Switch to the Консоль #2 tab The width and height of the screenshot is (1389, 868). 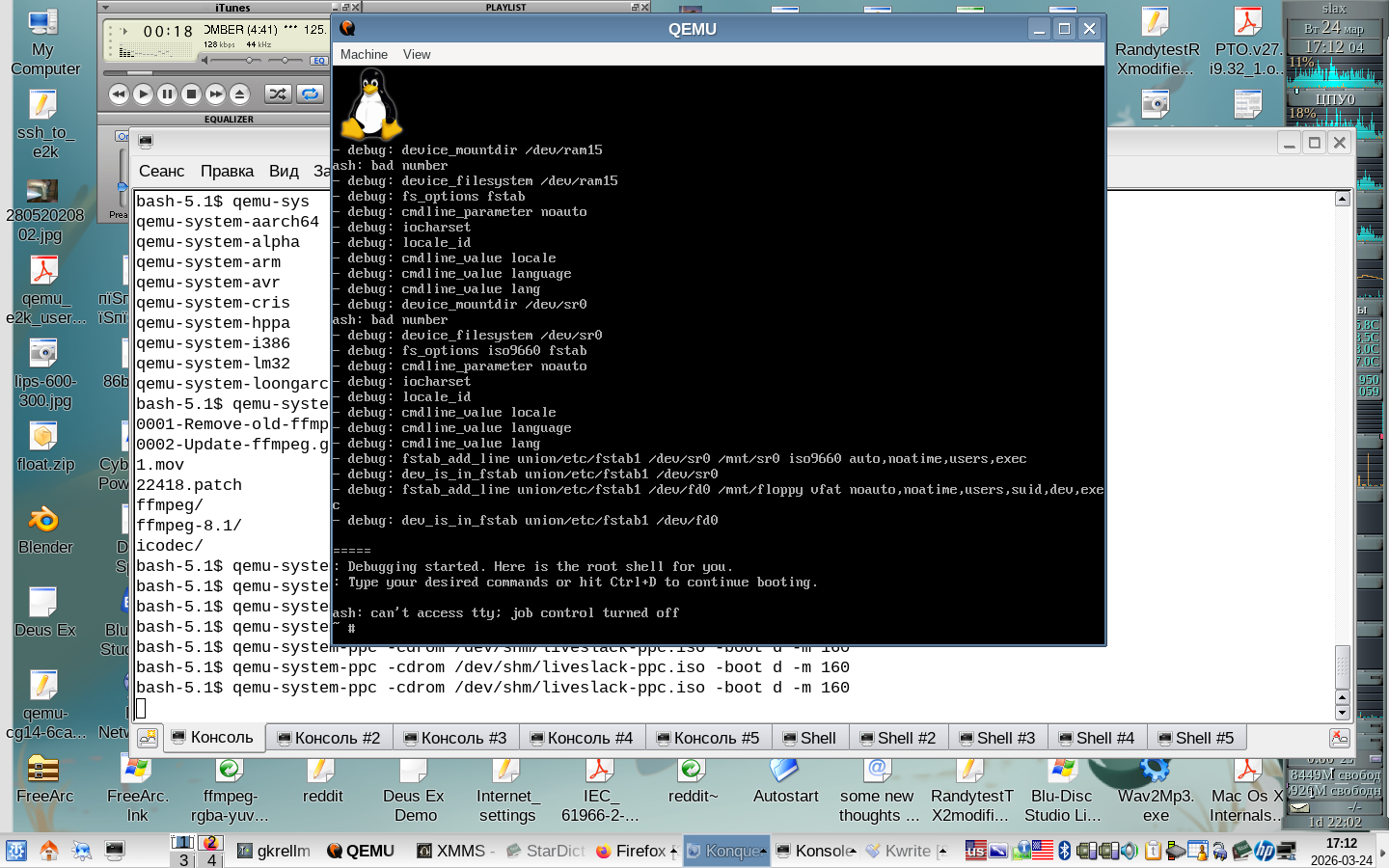click(x=329, y=738)
